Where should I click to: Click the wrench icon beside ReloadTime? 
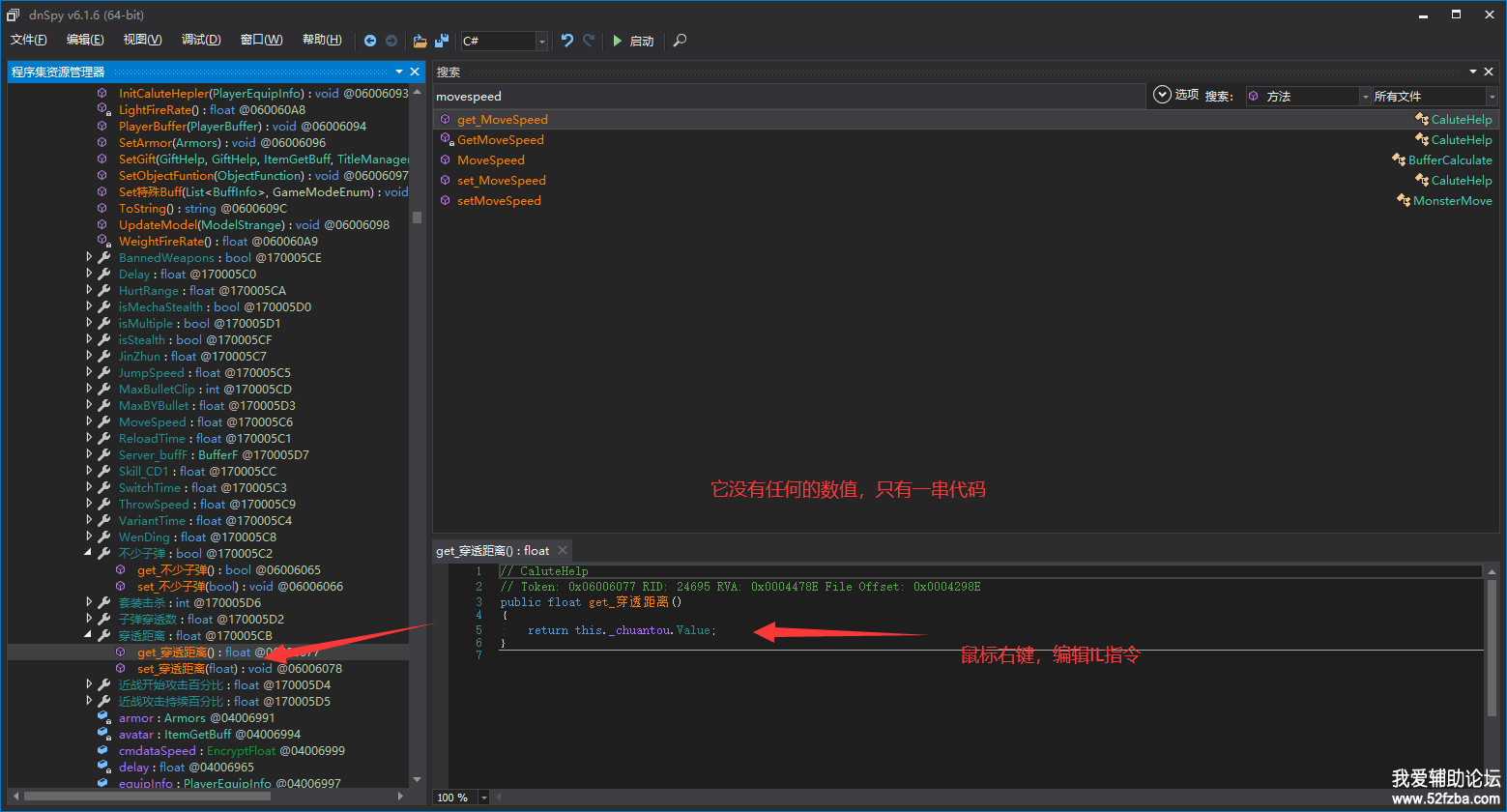[x=104, y=438]
